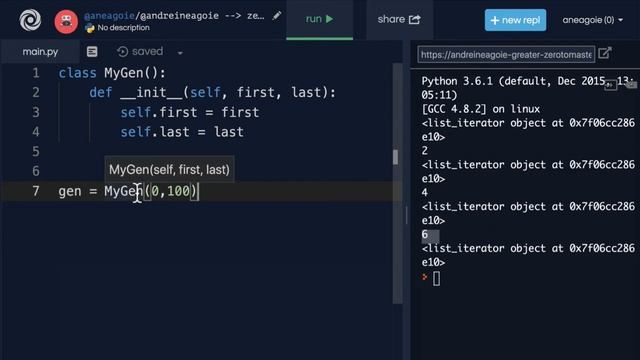Click console output value 4
This screenshot has width=640, height=360.
click(x=425, y=193)
